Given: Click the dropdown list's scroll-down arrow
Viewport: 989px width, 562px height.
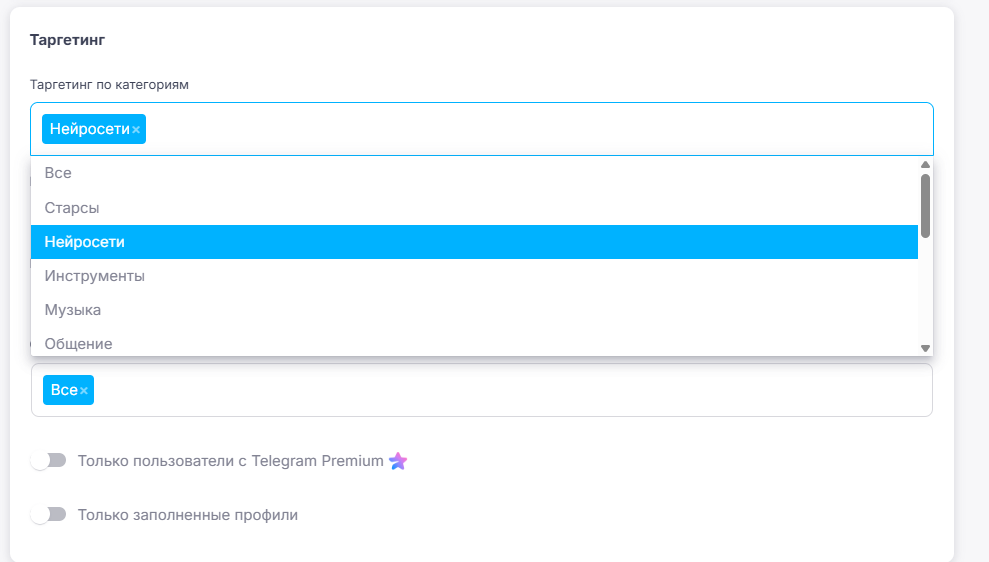Looking at the screenshot, I should pyautogui.click(x=925, y=348).
